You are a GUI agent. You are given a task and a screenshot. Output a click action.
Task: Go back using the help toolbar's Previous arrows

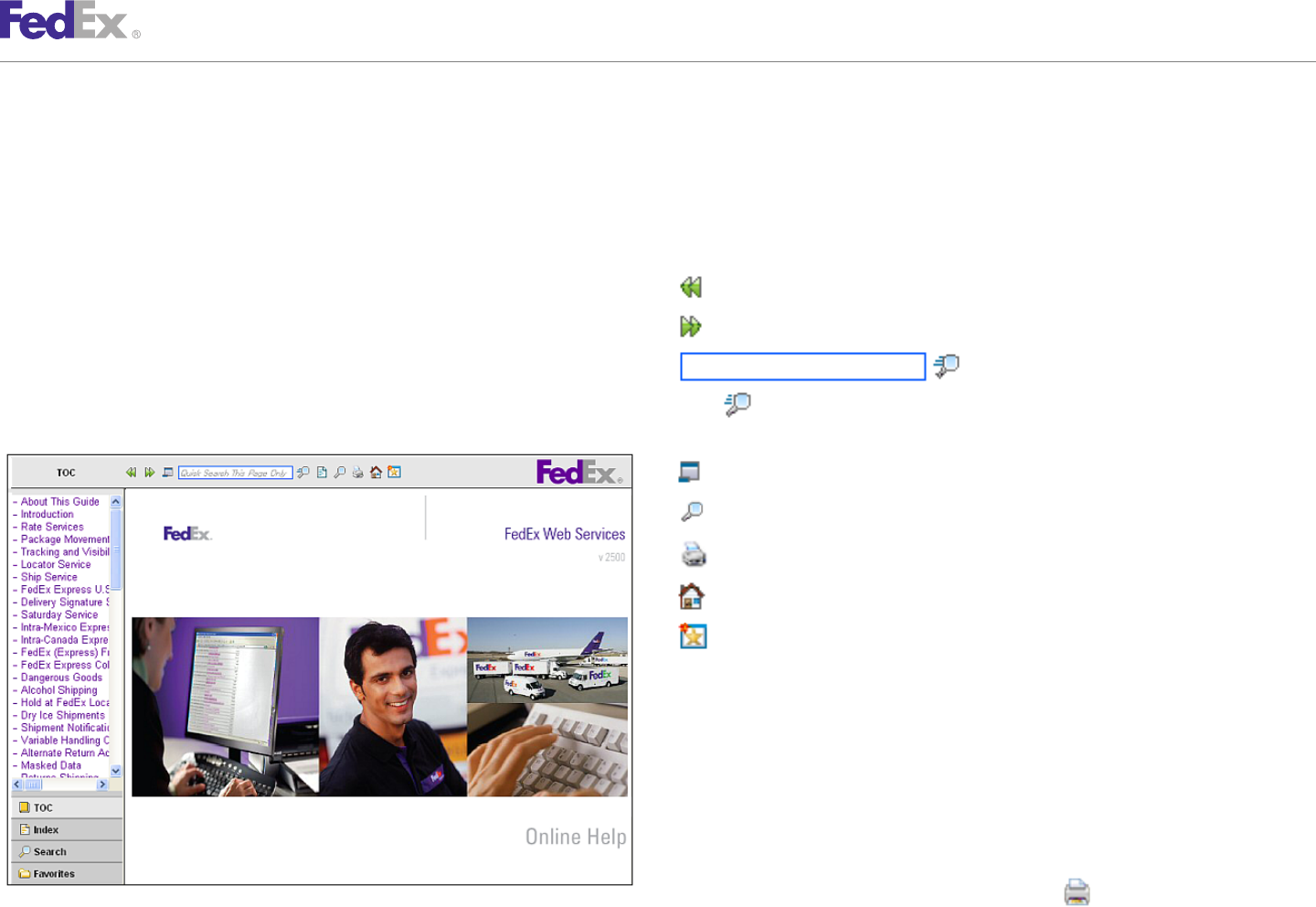click(131, 473)
